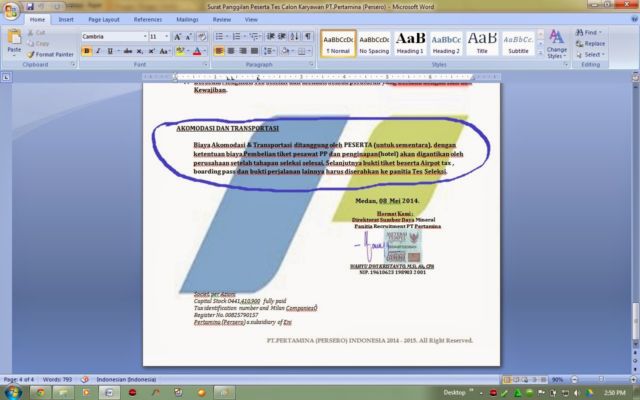Apply the Heading 1 style

[x=410, y=43]
